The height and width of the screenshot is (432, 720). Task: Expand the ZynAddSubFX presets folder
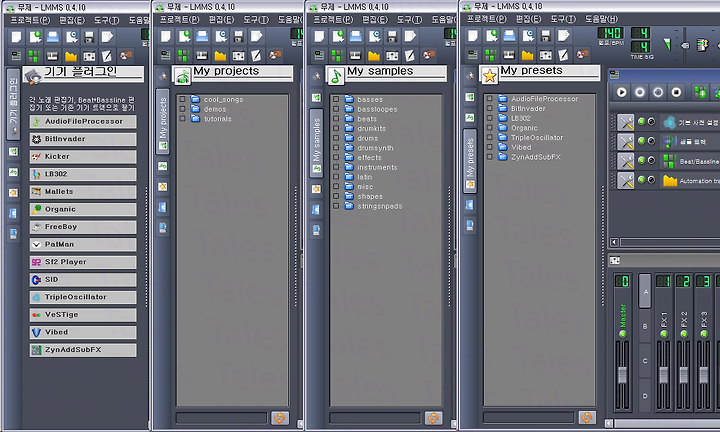pos(489,157)
